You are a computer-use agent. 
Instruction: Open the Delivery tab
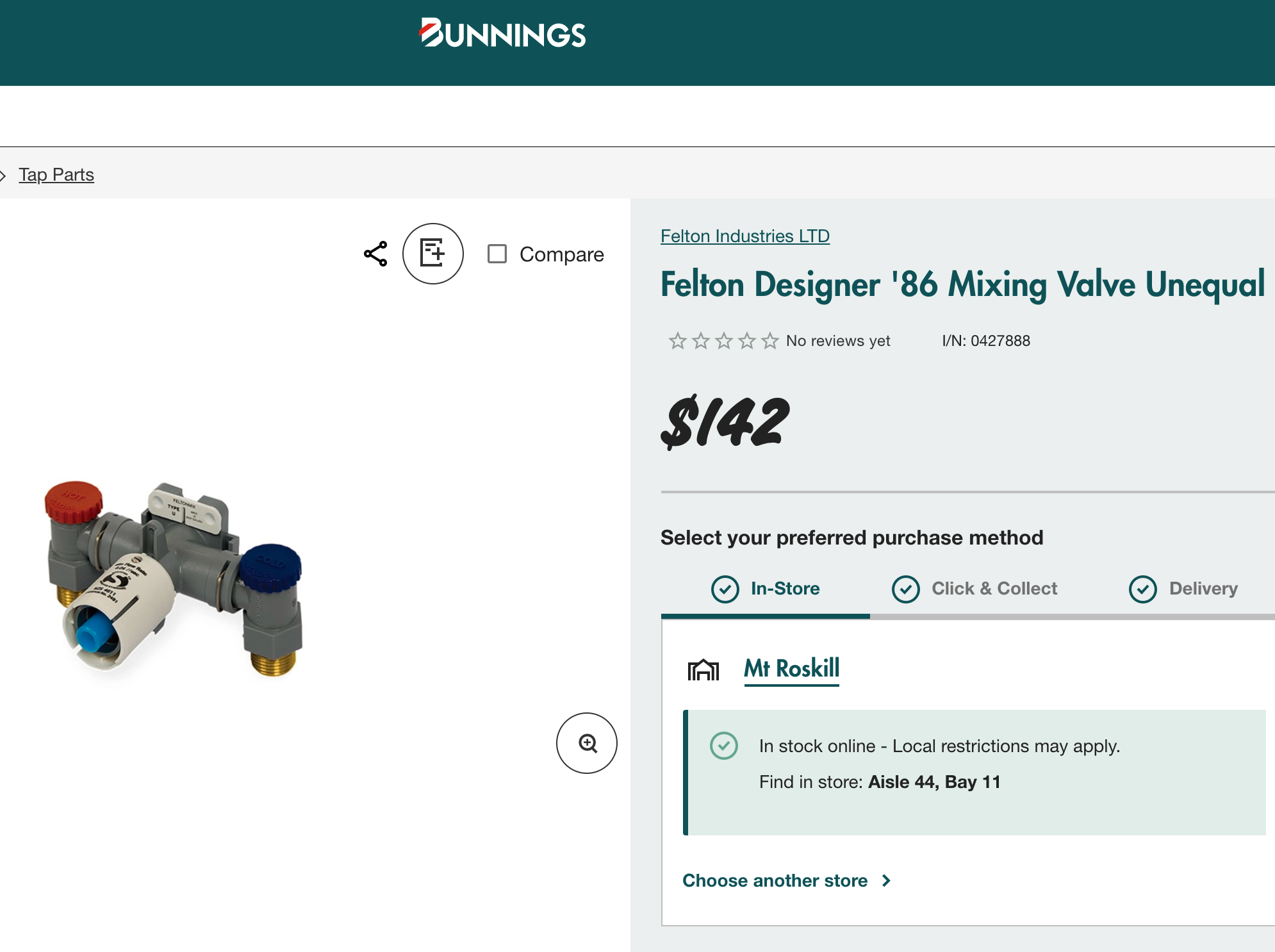point(1203,589)
